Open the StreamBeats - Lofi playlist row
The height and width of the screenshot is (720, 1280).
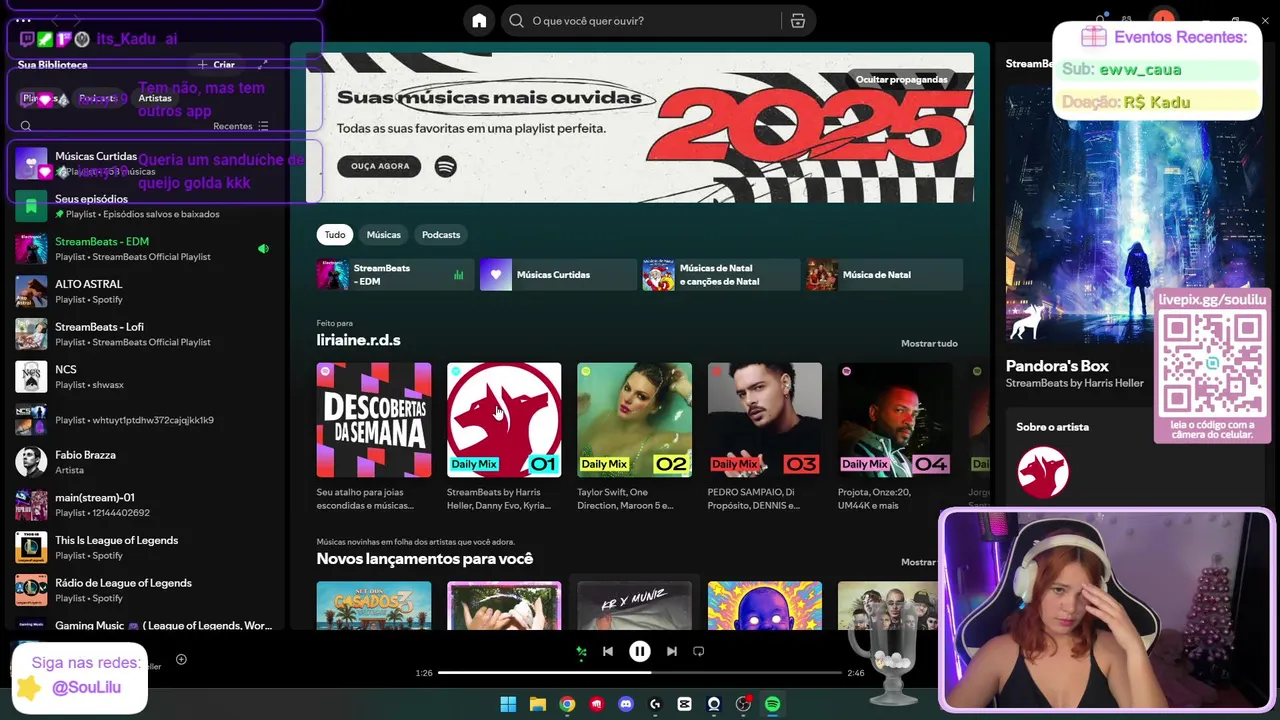click(145, 334)
